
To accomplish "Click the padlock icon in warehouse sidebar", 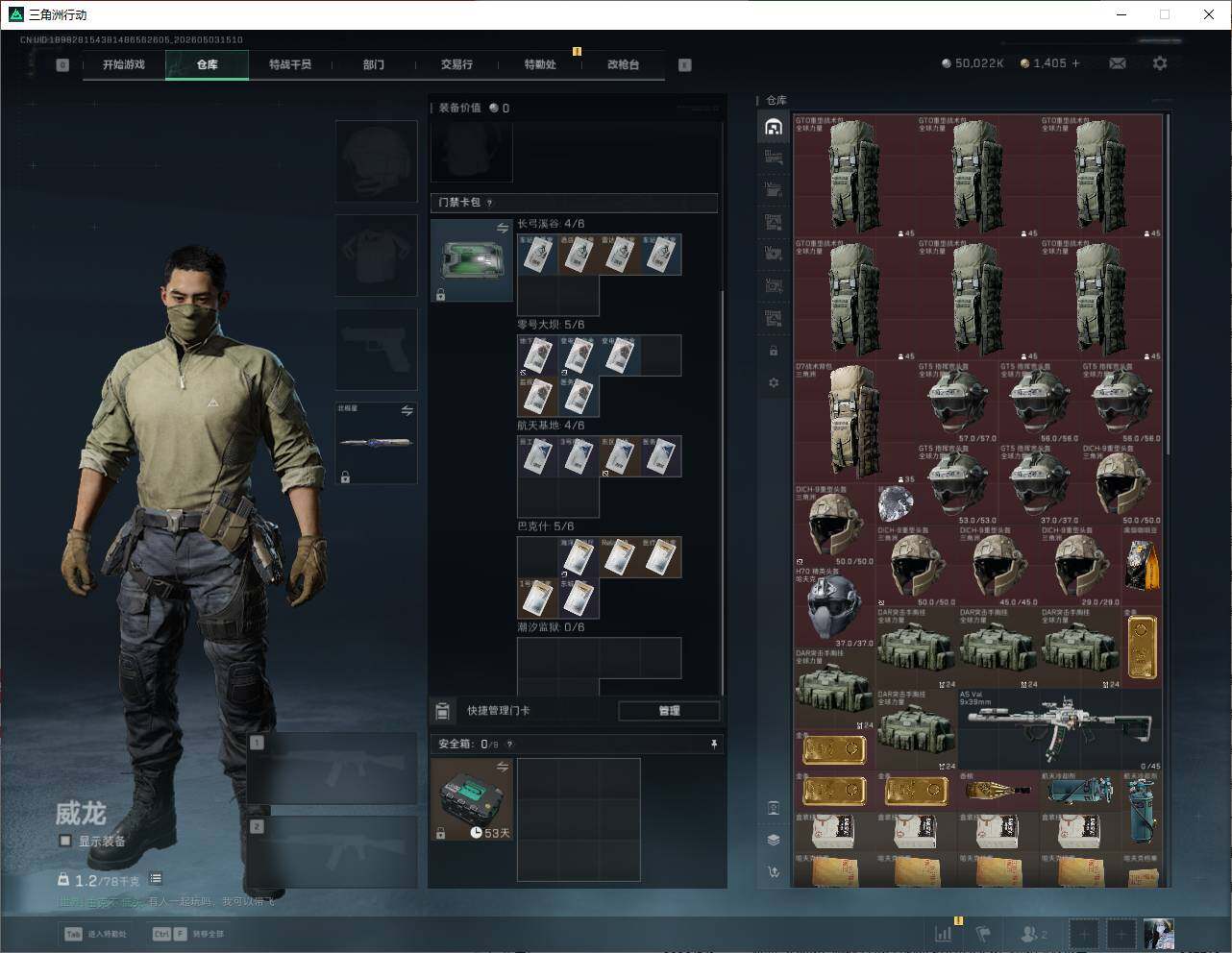I will click(x=774, y=351).
